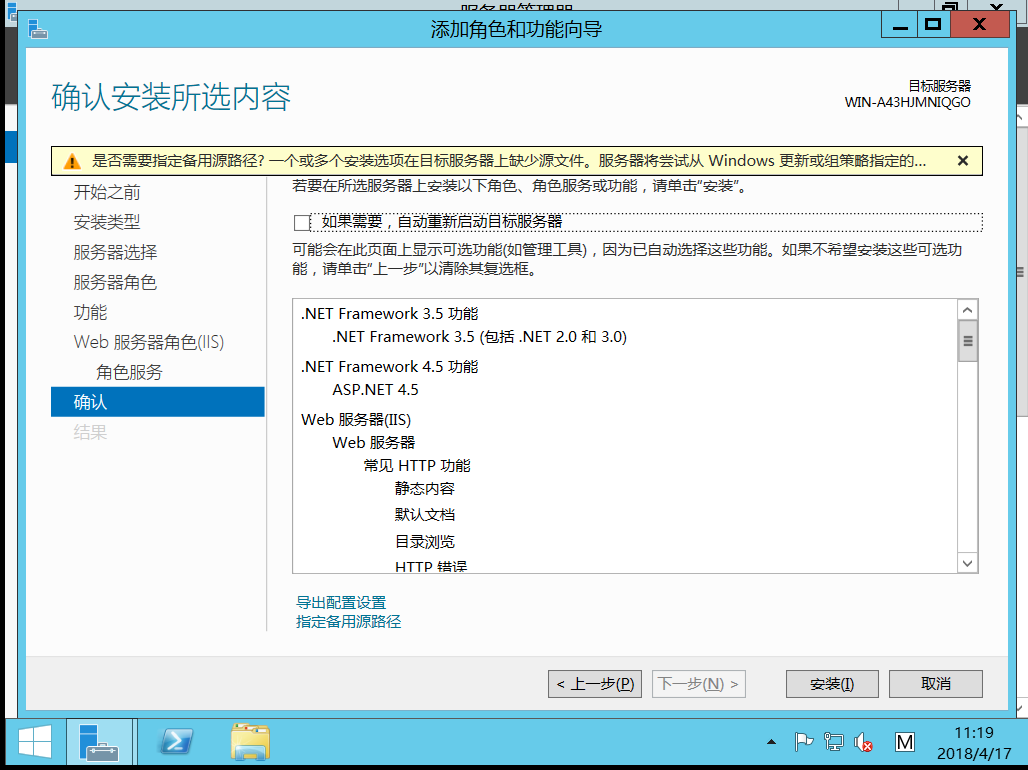This screenshot has width=1028, height=770.
Task: Open 角色服务 step
Action: [x=129, y=373]
